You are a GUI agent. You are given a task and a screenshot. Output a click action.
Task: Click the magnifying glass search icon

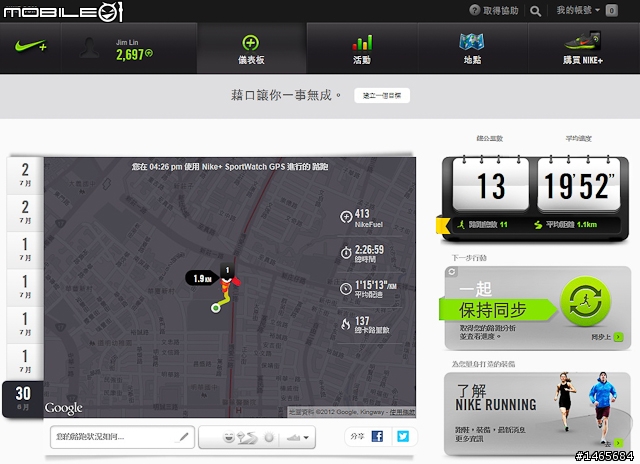pyautogui.click(x=536, y=11)
